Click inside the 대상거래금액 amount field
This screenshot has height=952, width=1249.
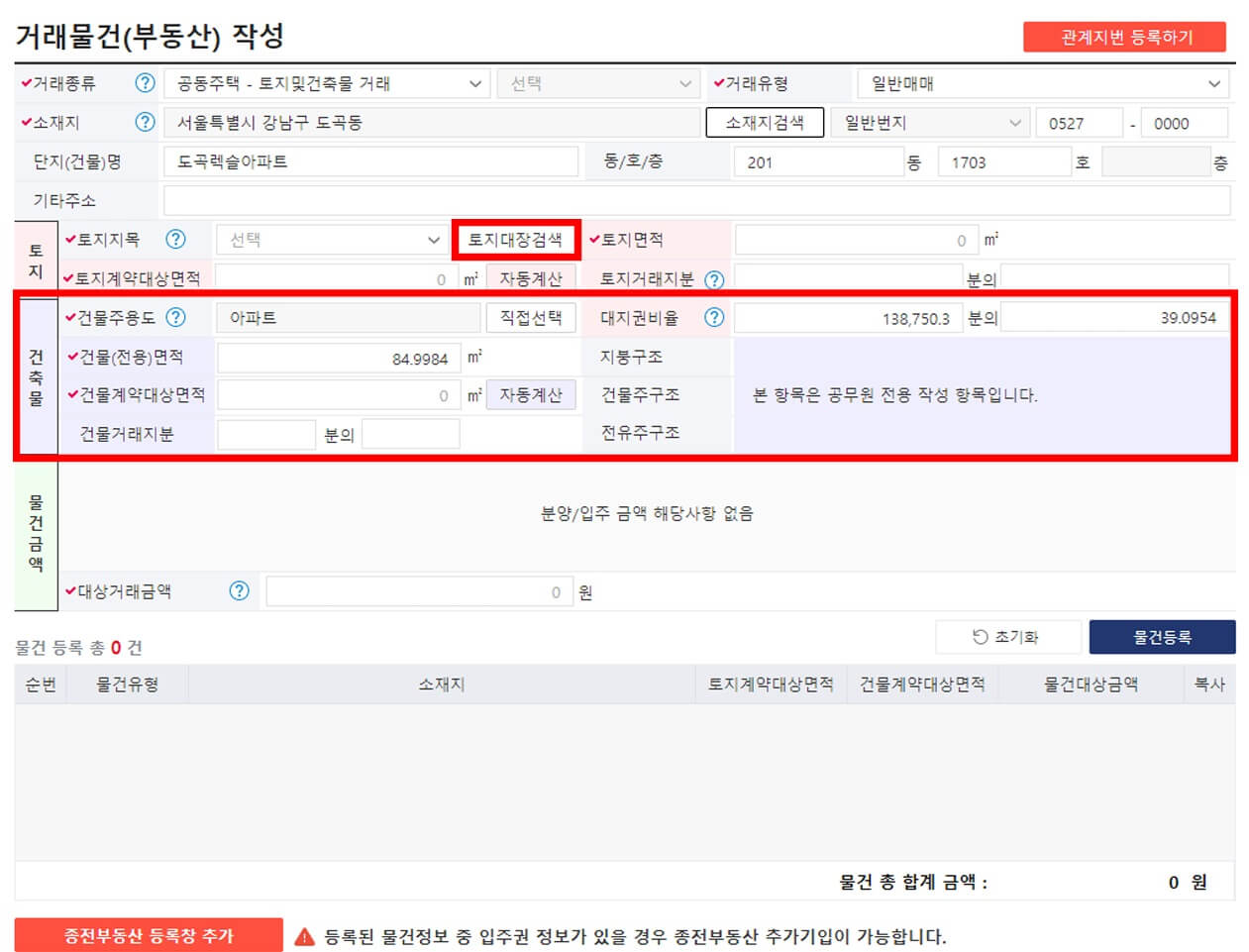[x=416, y=589]
